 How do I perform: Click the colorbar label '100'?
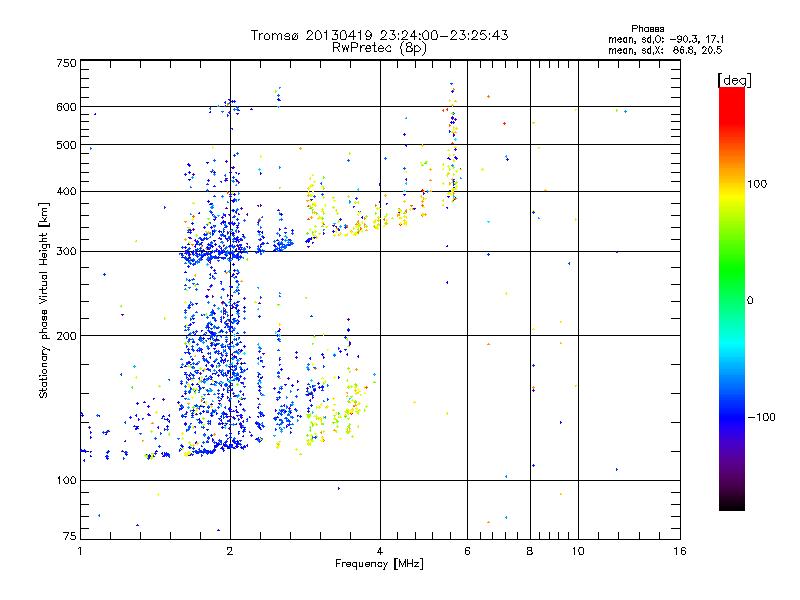[x=757, y=184]
